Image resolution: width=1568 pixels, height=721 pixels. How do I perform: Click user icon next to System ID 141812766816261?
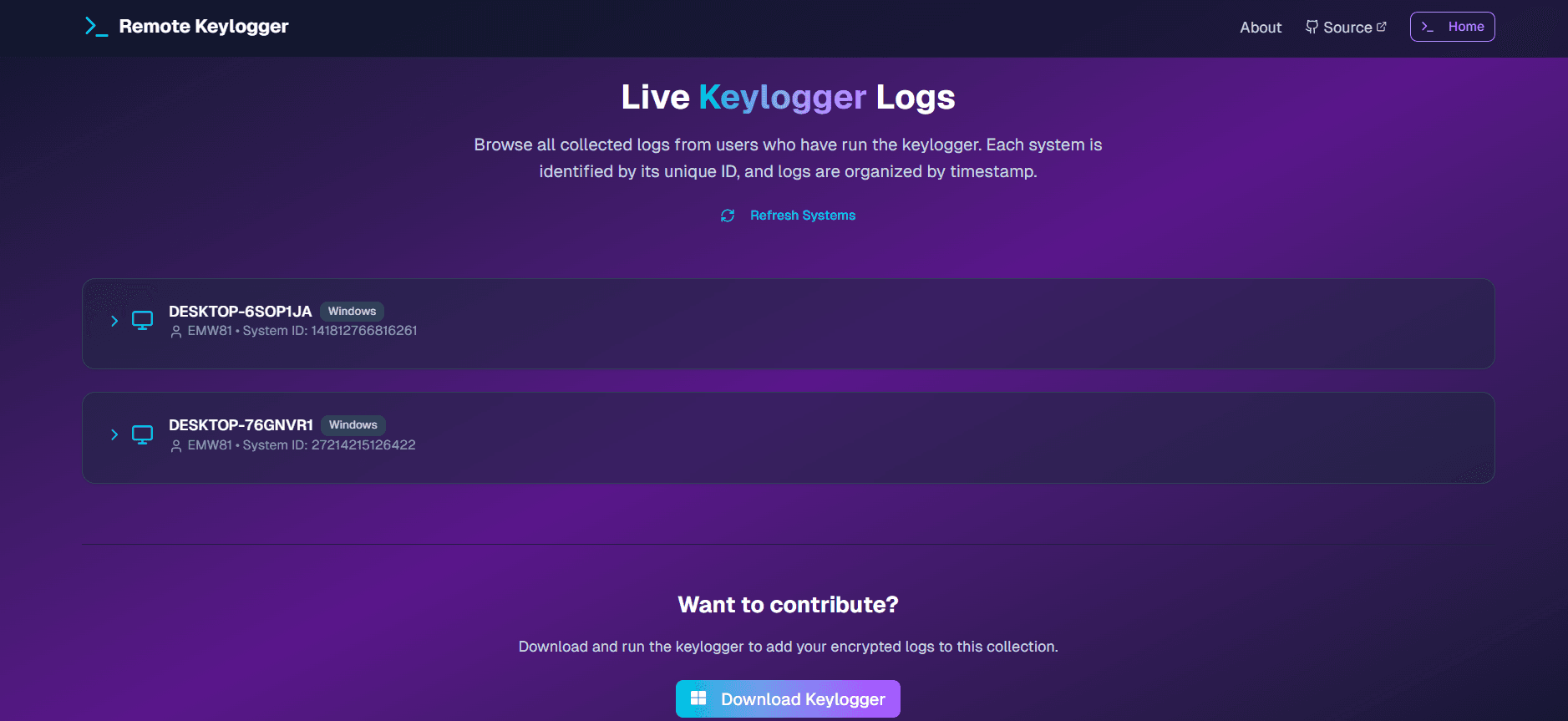[x=176, y=332]
